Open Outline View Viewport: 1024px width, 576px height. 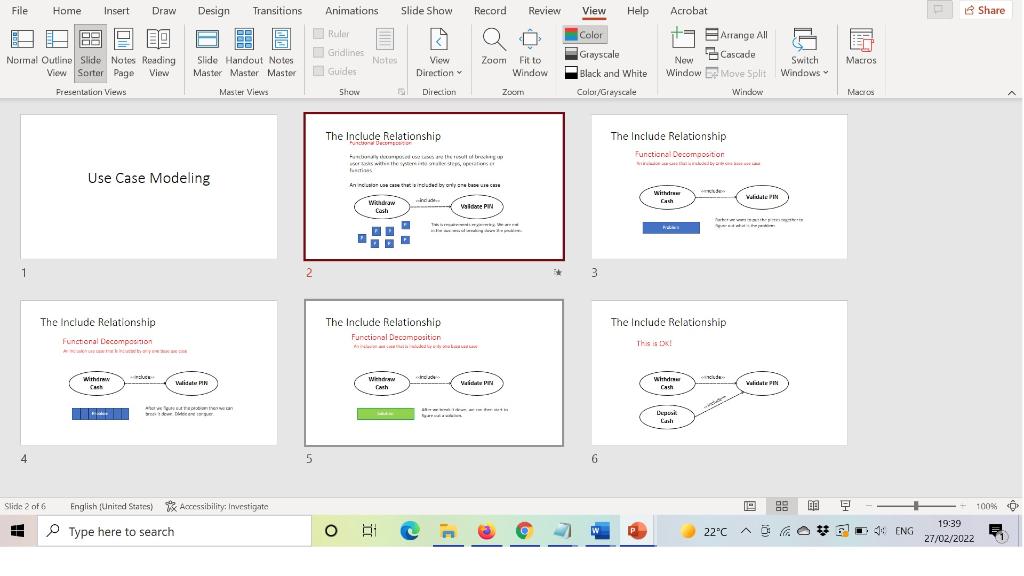tap(57, 53)
